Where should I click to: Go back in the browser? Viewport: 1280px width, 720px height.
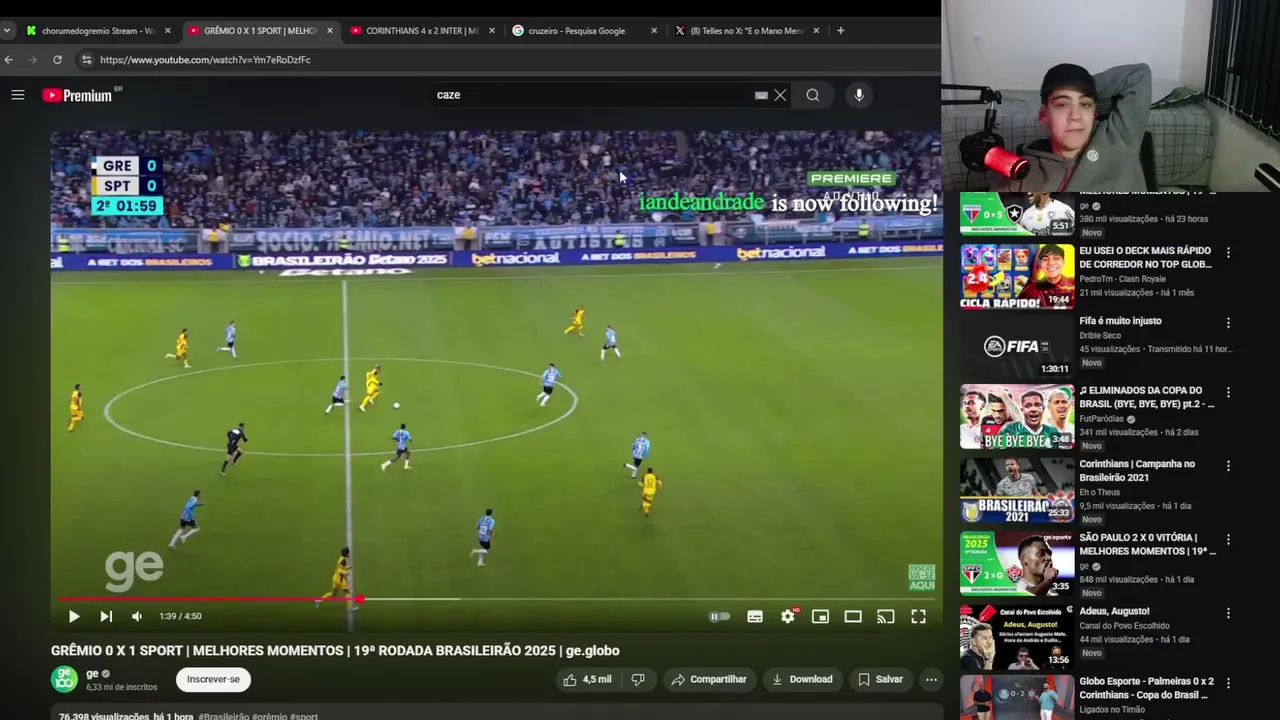8,60
